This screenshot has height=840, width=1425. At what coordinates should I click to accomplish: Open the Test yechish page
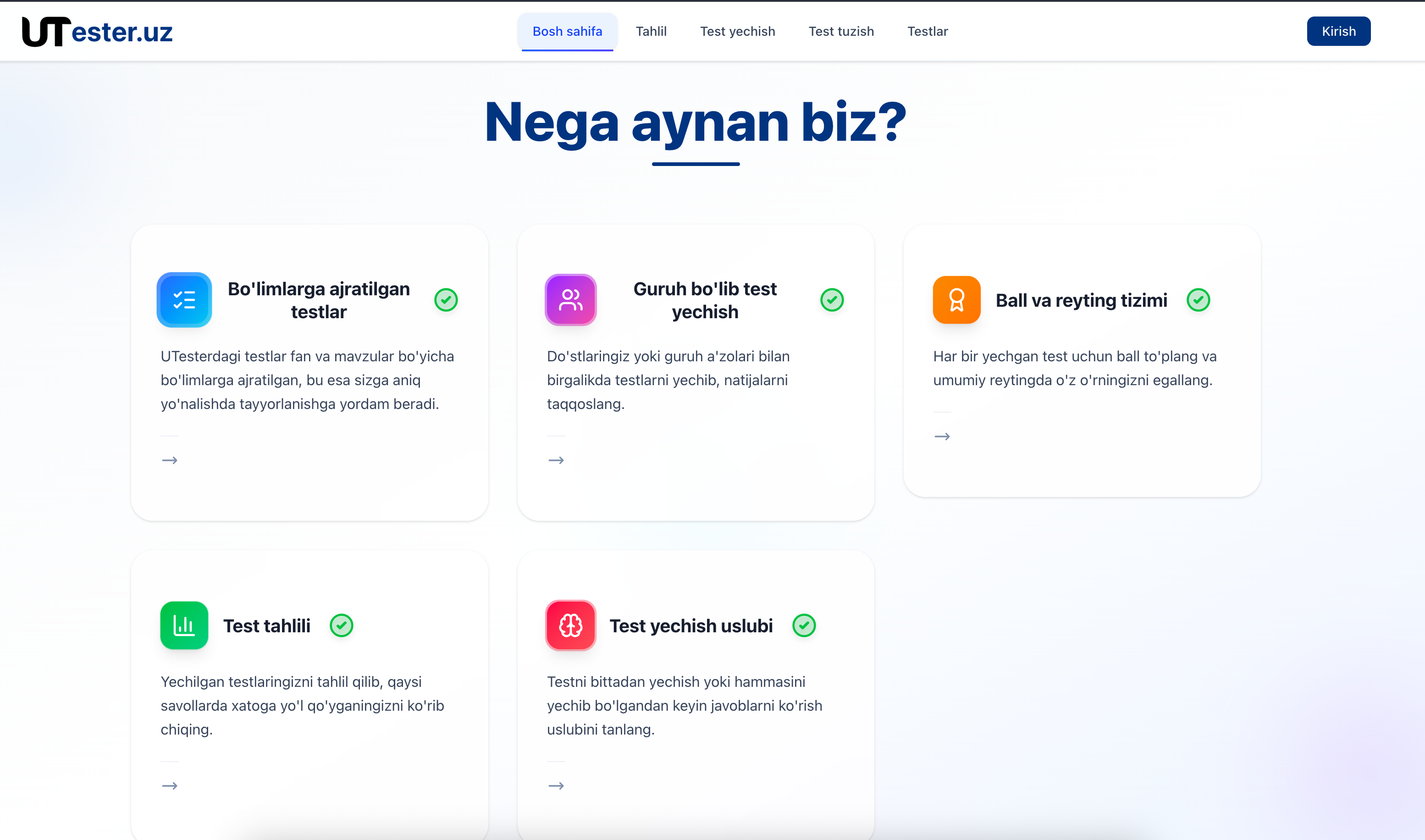click(x=737, y=31)
